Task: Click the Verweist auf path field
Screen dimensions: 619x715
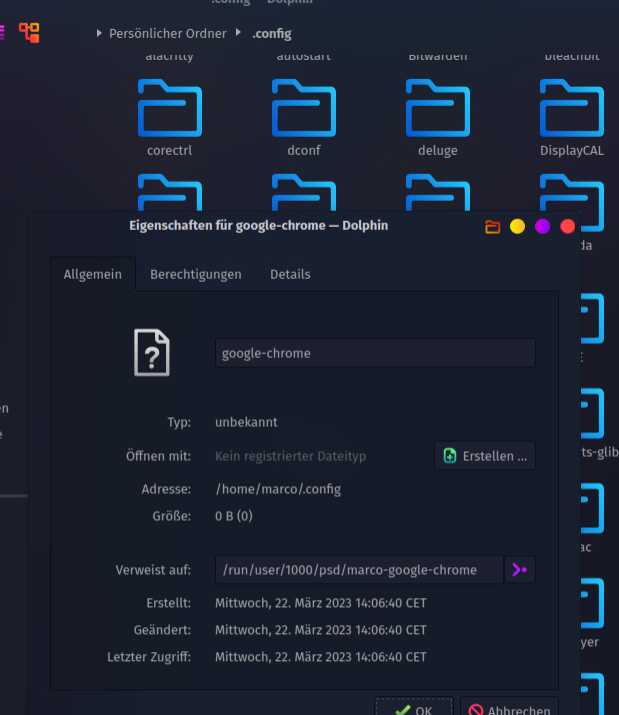Action: click(359, 570)
